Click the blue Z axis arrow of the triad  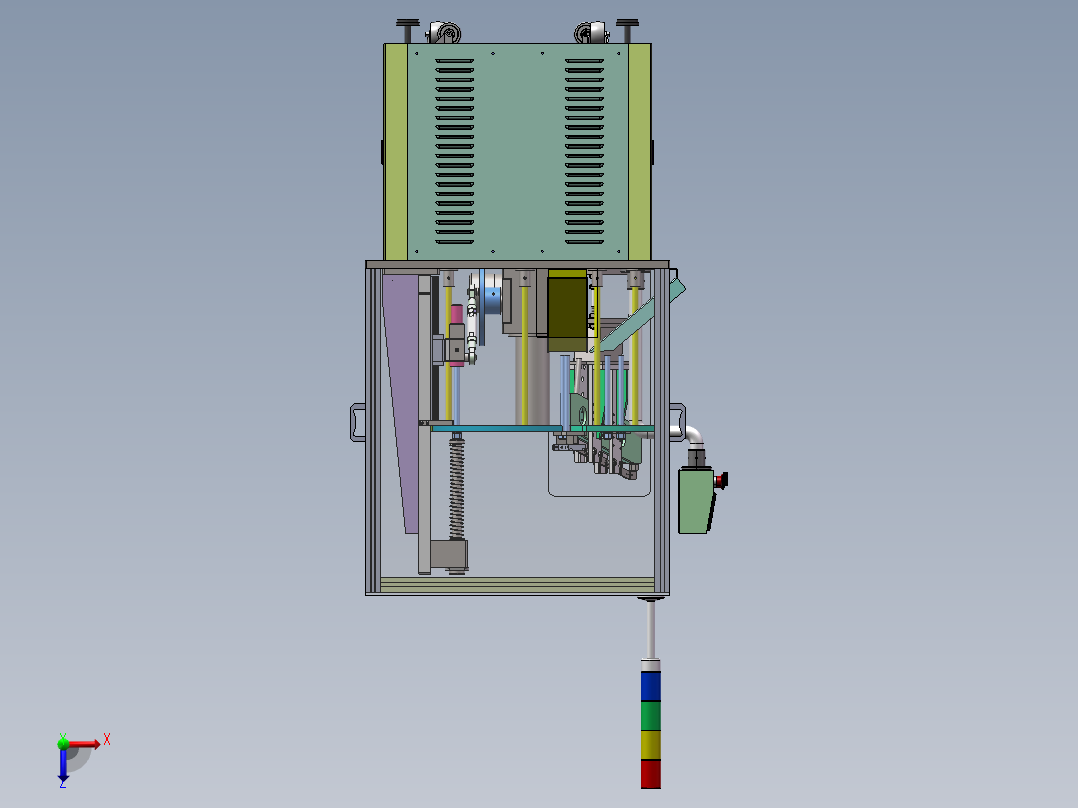[63, 765]
